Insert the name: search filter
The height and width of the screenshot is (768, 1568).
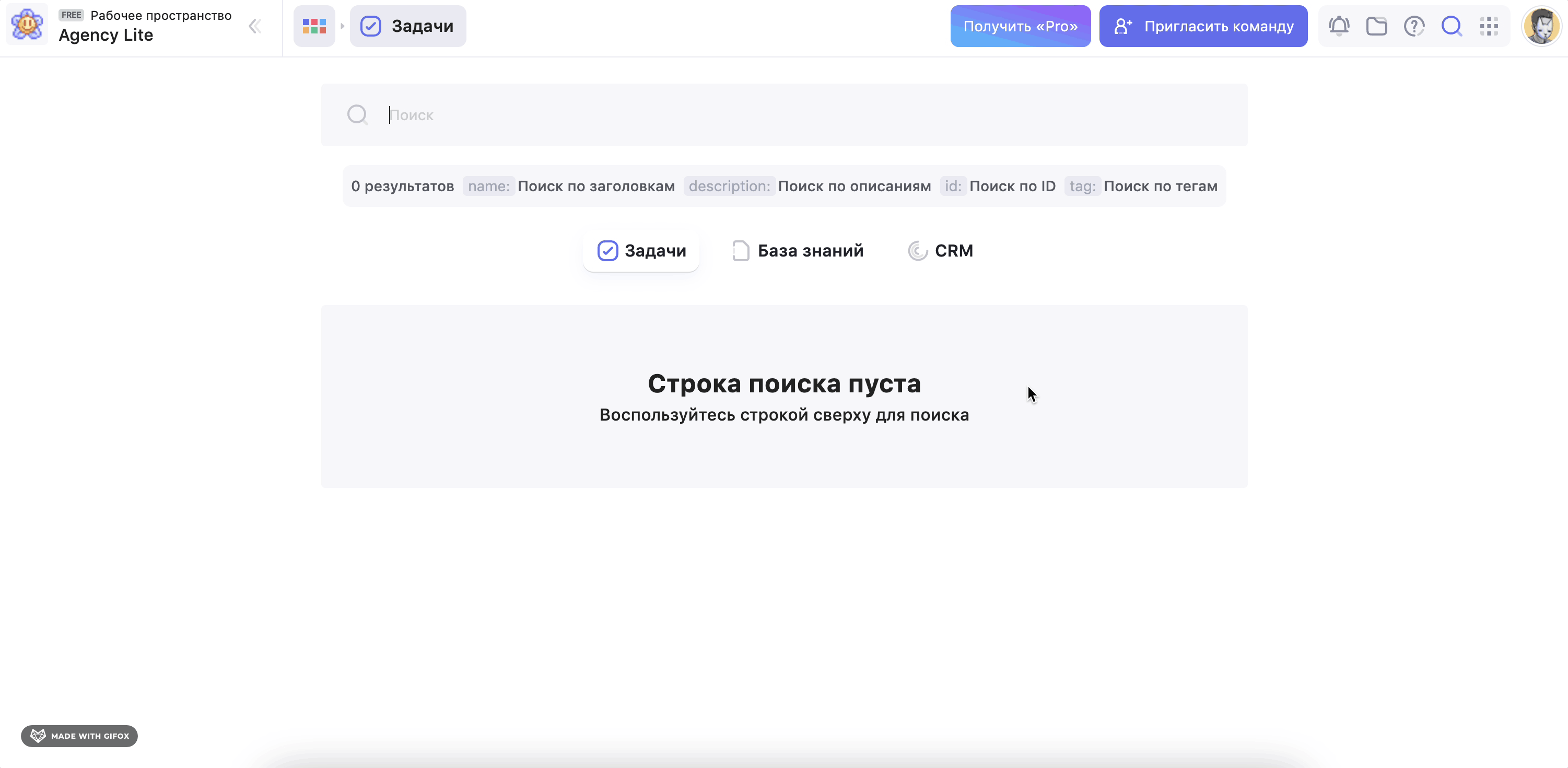[x=489, y=187]
